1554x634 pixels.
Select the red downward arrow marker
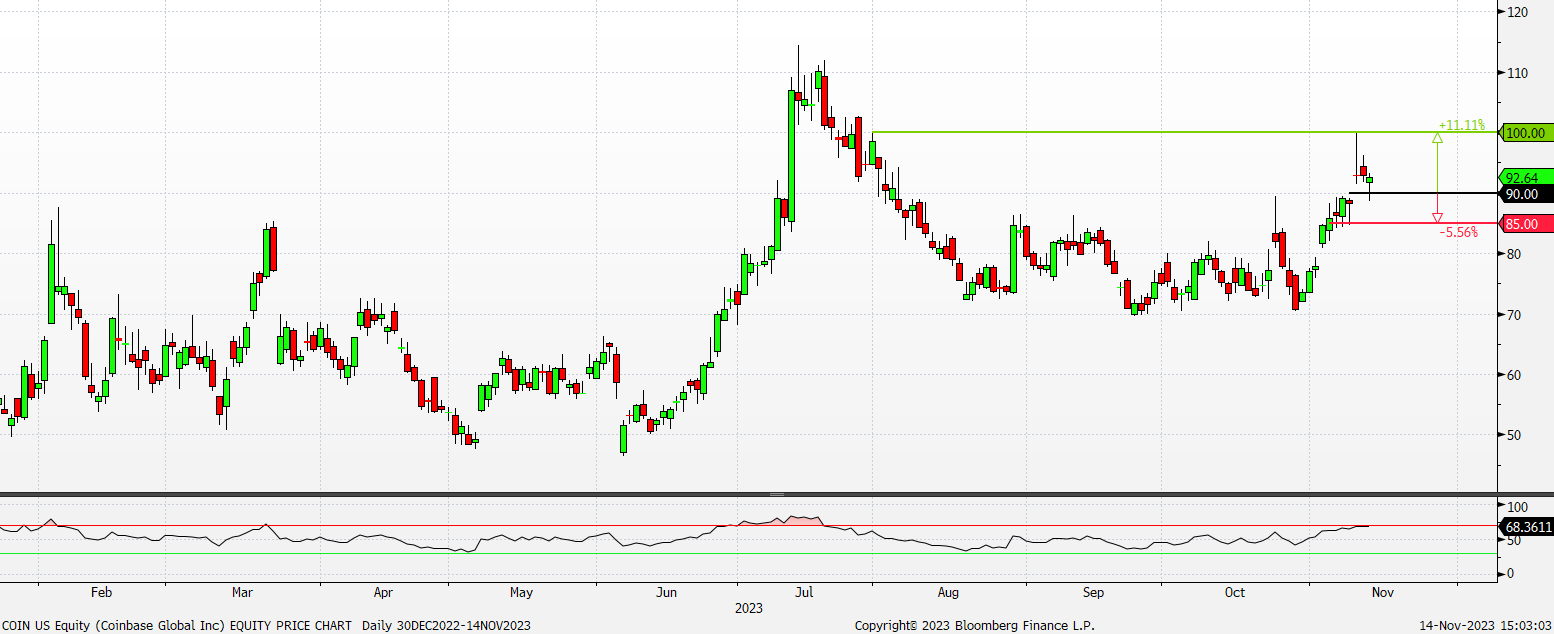[1437, 218]
